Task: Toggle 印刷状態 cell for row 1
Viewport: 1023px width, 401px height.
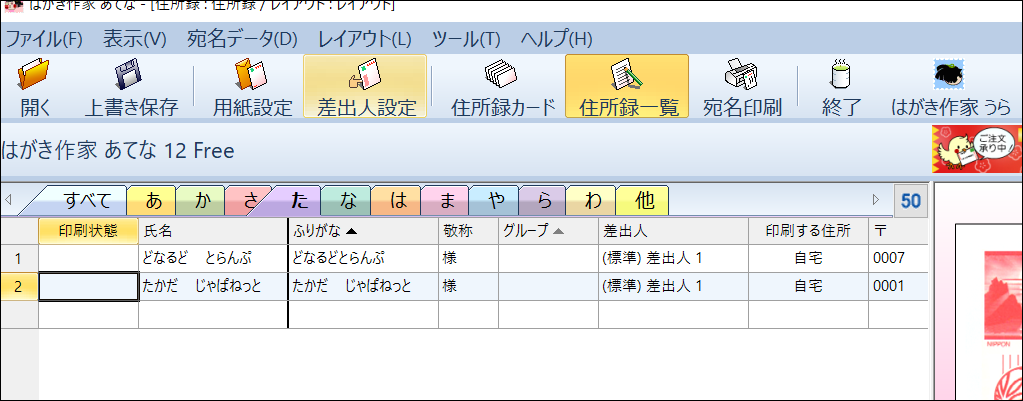Action: 89,258
